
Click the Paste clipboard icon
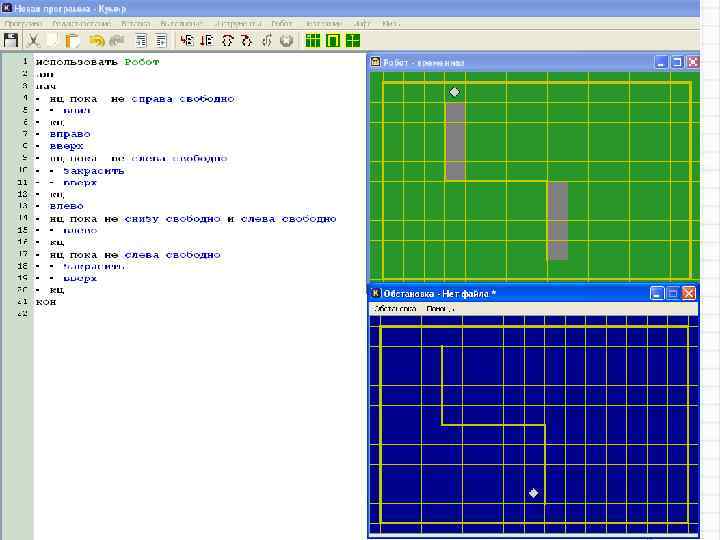[73, 40]
